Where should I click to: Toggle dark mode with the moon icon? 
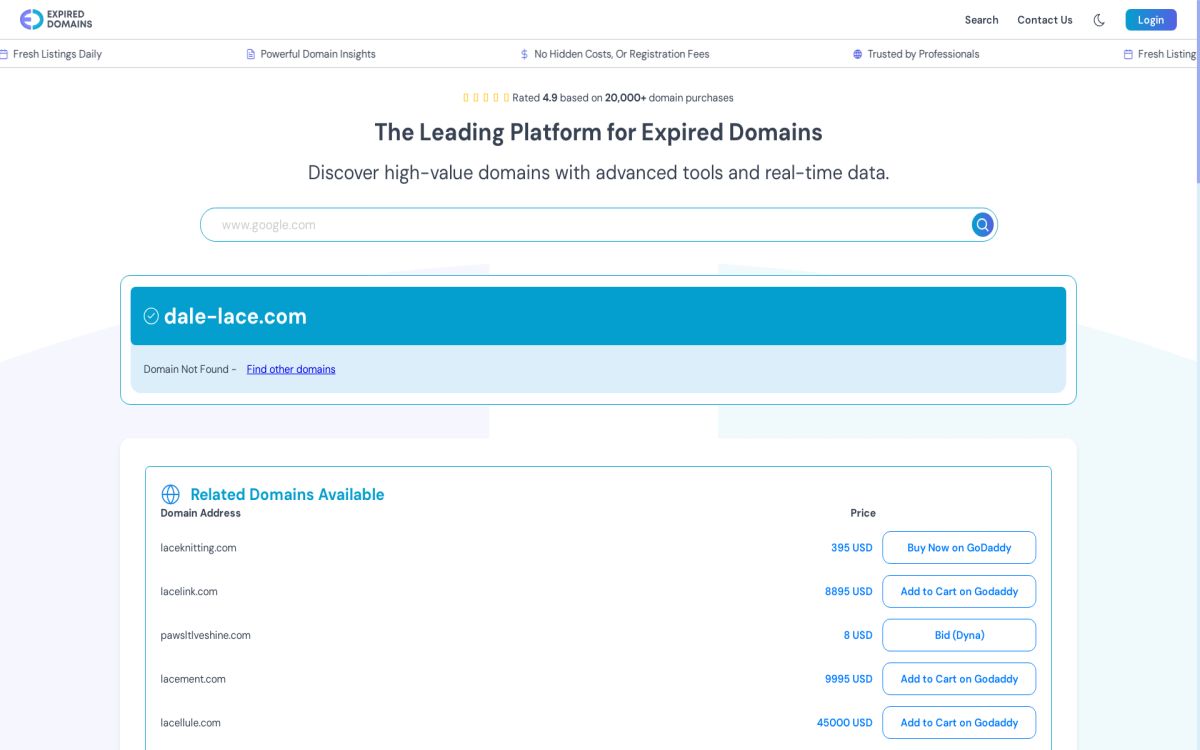[1099, 19]
